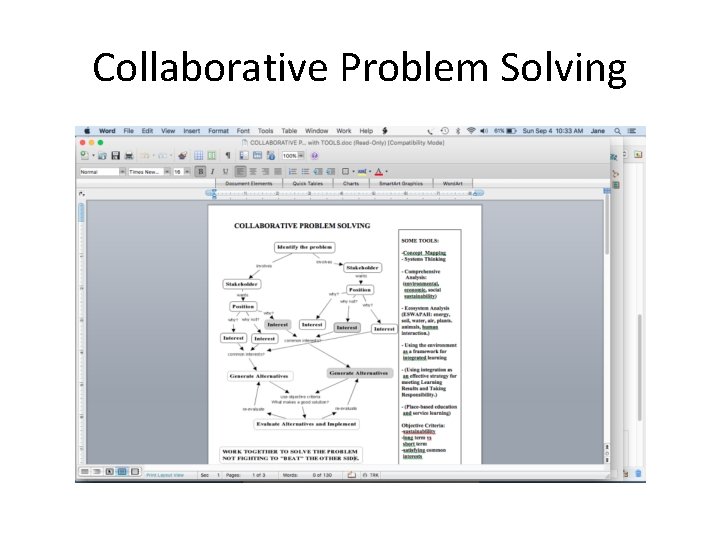Select Align Left

click(x=240, y=172)
